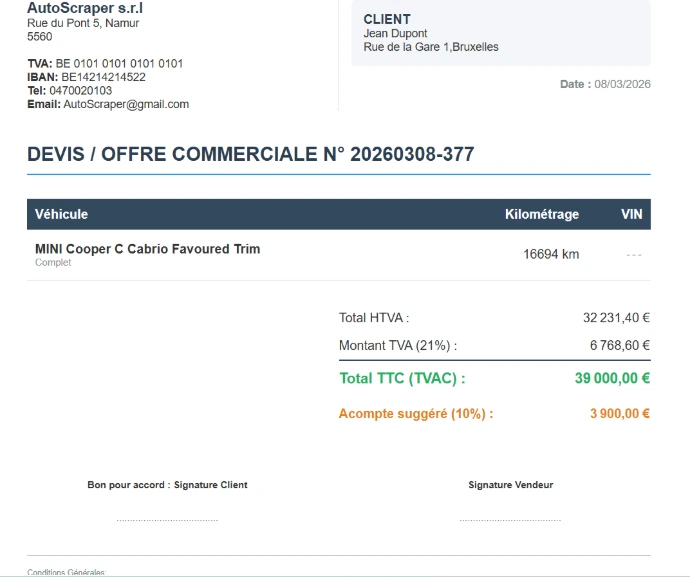
Task: Click the Total HTVA amount 32 231,40 €
Action: 616,318
